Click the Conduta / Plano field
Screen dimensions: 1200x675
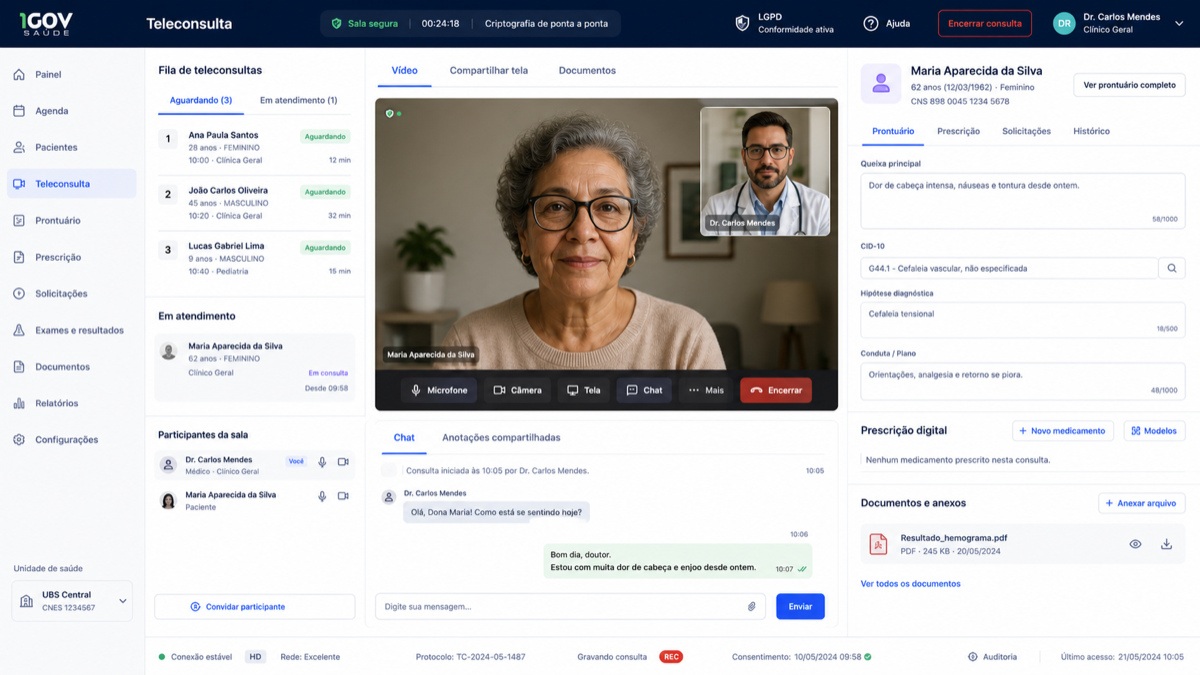[x=1023, y=381]
